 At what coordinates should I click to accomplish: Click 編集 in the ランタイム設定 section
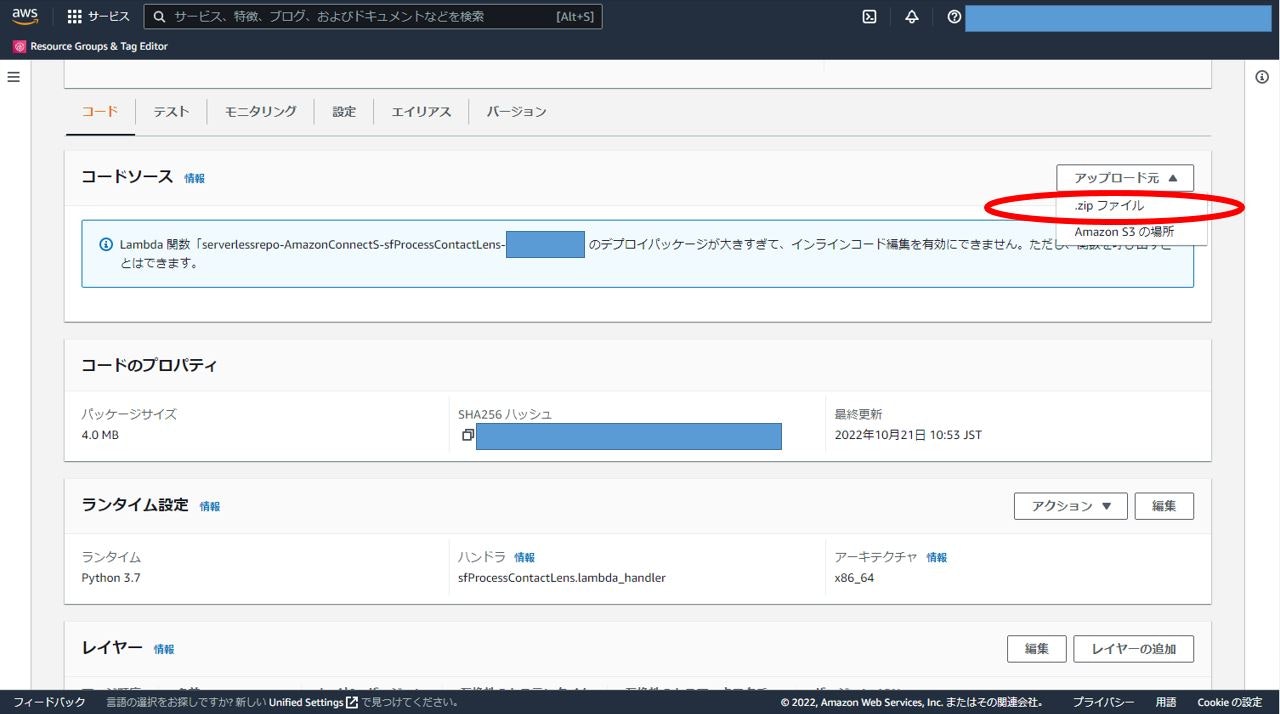(x=1164, y=505)
